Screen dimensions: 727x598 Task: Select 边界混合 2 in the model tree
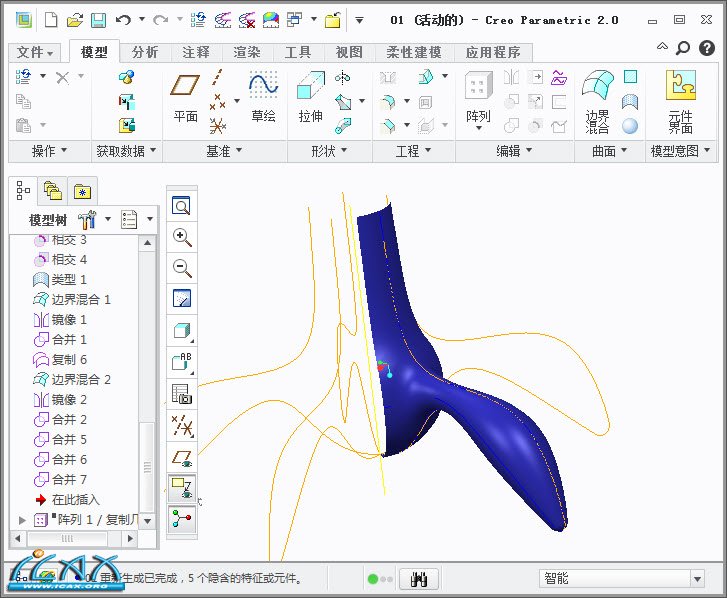81,380
